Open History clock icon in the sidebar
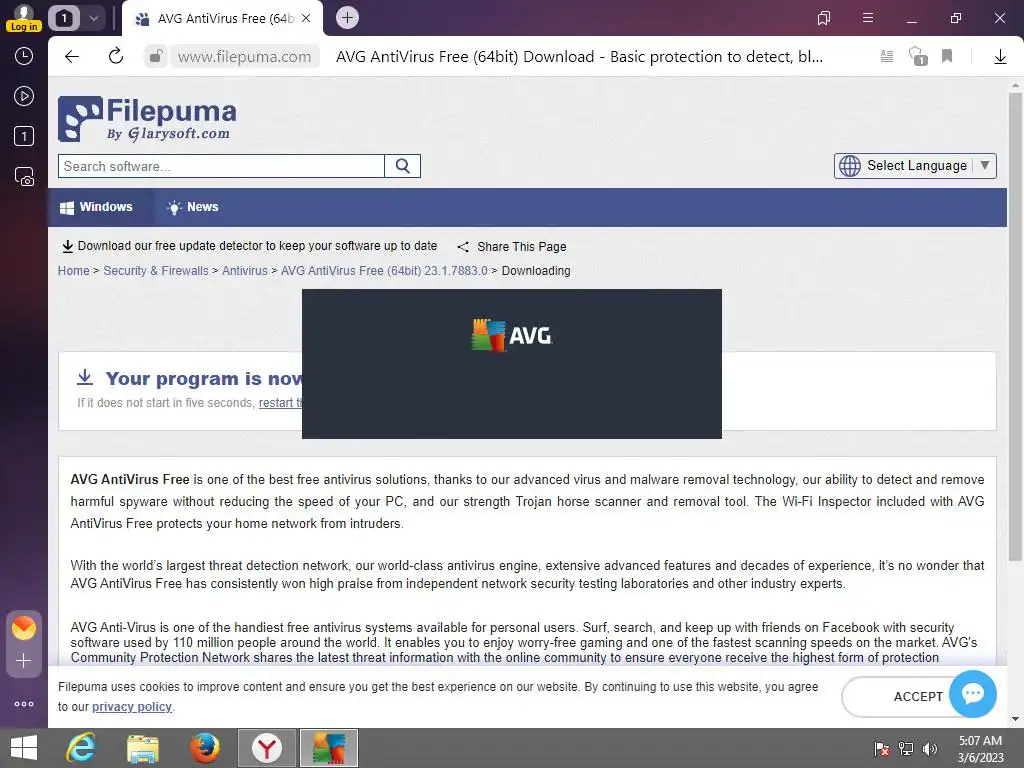The image size is (1024, 768). (24, 56)
